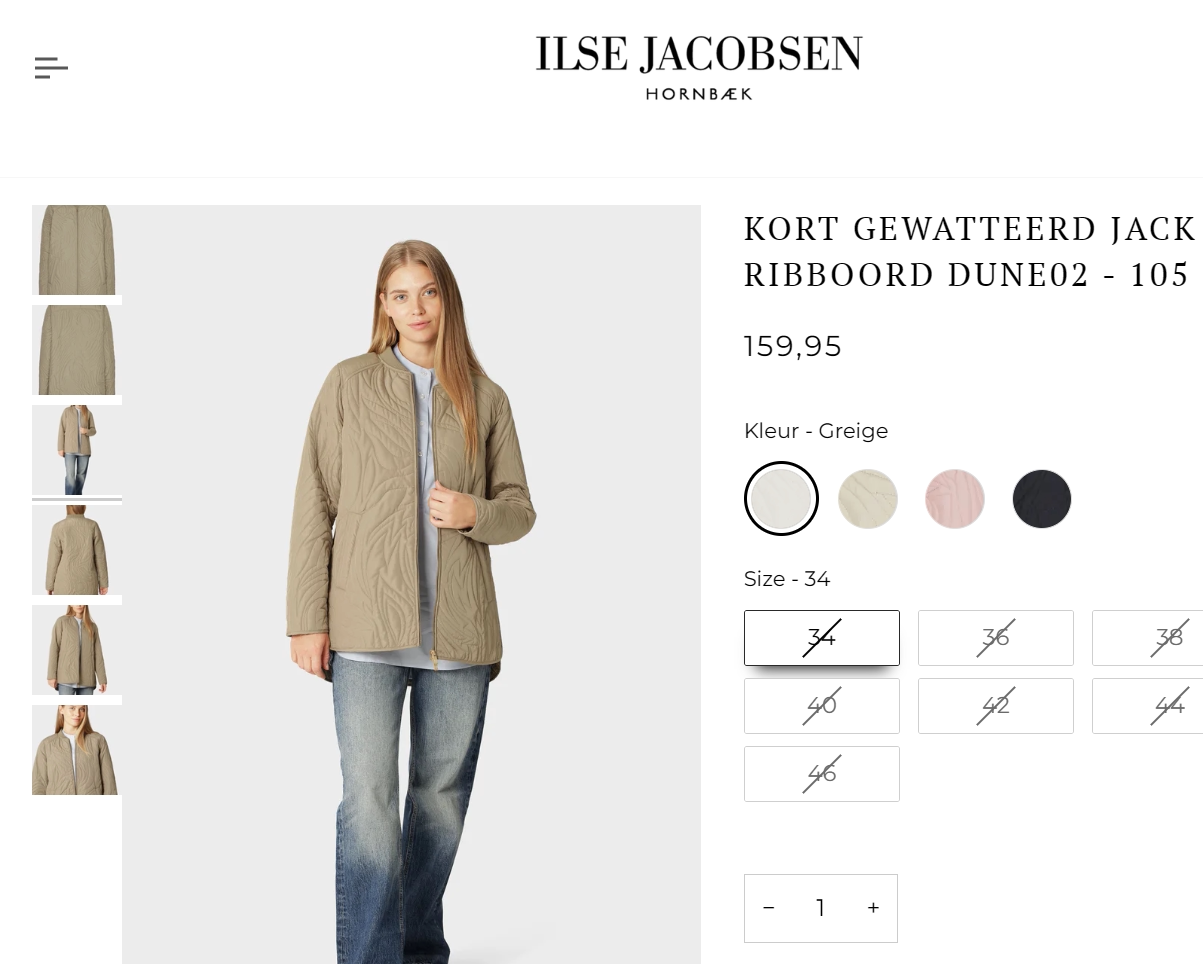Select the black color swatch
1203x964 pixels.
pos(1042,498)
